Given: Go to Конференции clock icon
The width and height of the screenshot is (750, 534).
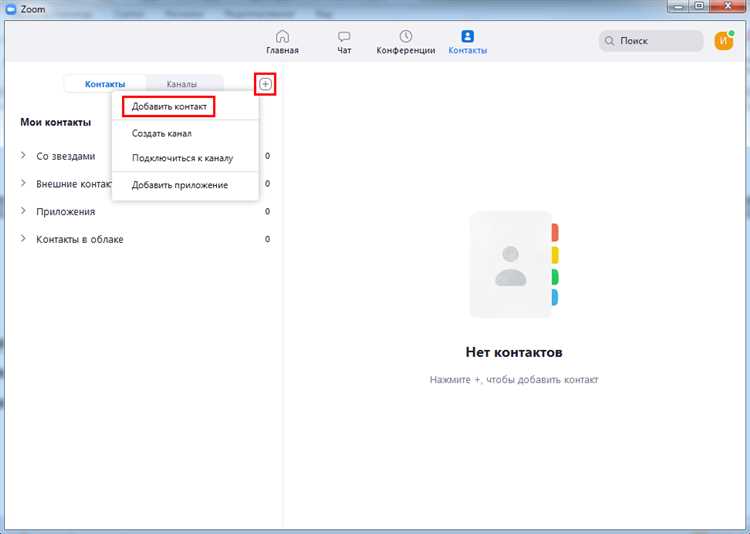Looking at the screenshot, I should (x=405, y=37).
